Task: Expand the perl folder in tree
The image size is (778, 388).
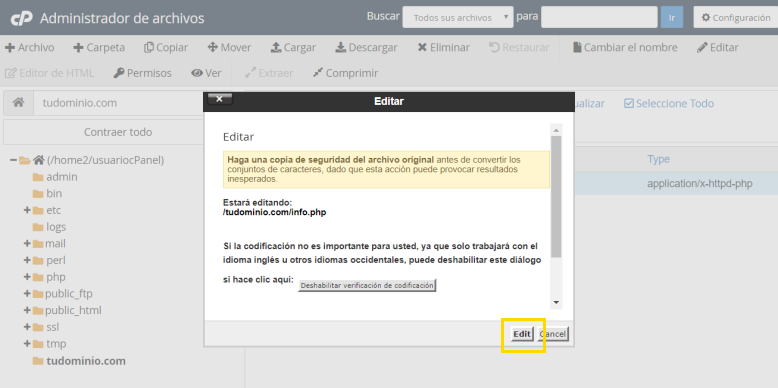Action: click(27, 260)
